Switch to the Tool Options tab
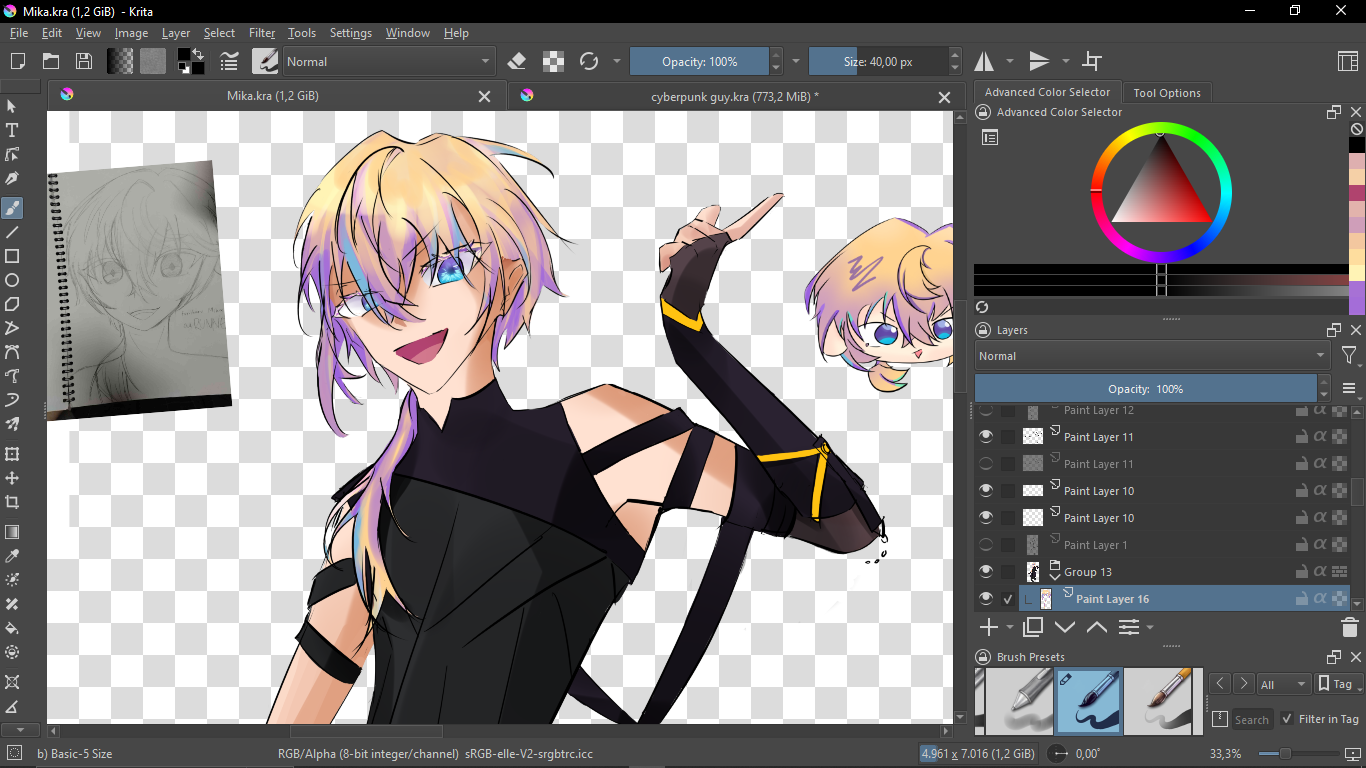This screenshot has width=1366, height=768. point(1166,93)
